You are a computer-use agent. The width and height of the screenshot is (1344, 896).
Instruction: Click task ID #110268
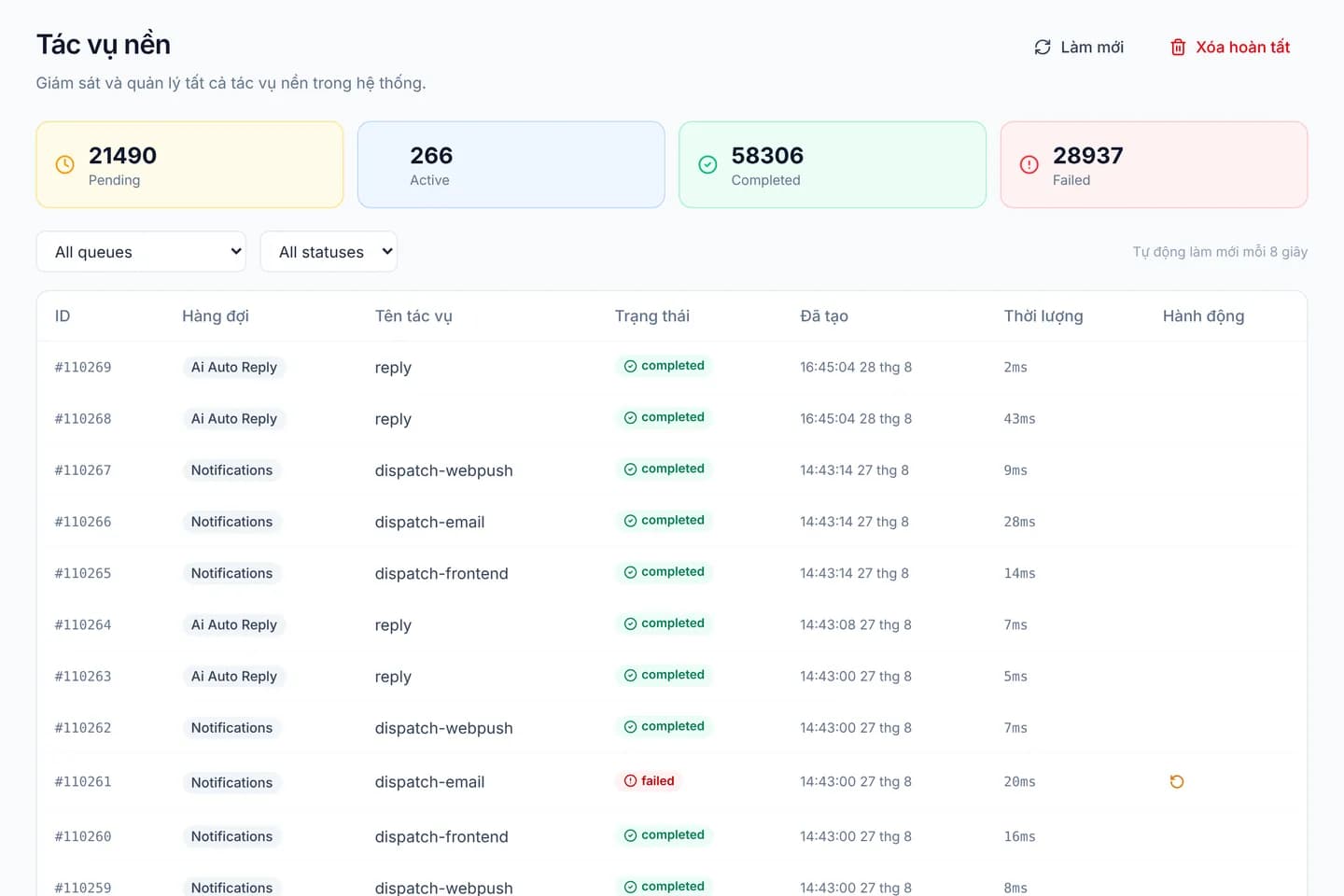click(83, 419)
